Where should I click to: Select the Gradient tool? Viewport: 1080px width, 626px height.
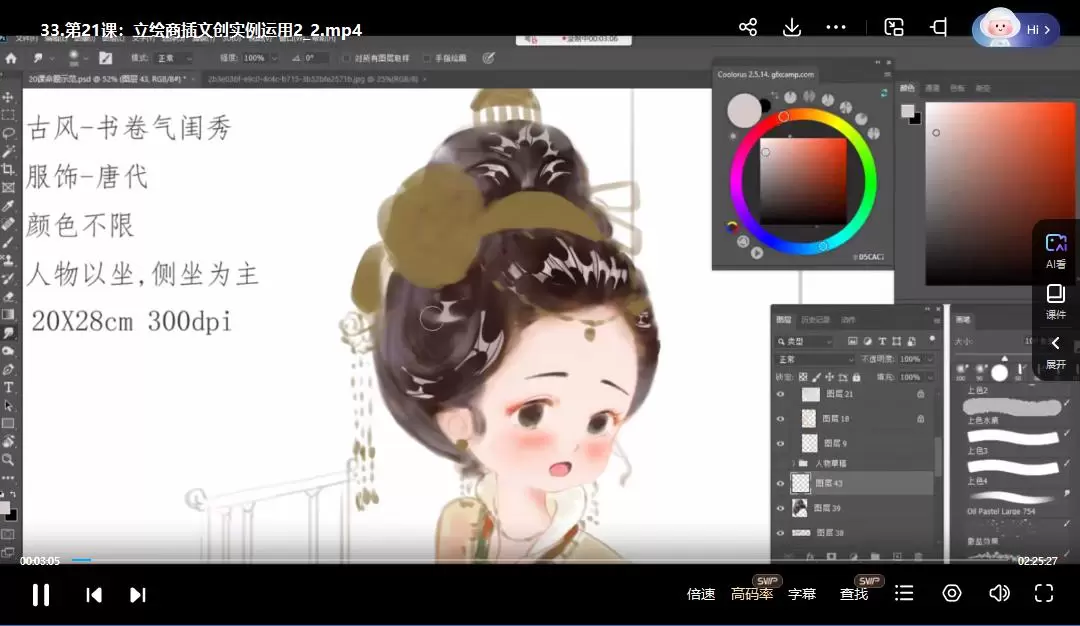click(x=8, y=315)
